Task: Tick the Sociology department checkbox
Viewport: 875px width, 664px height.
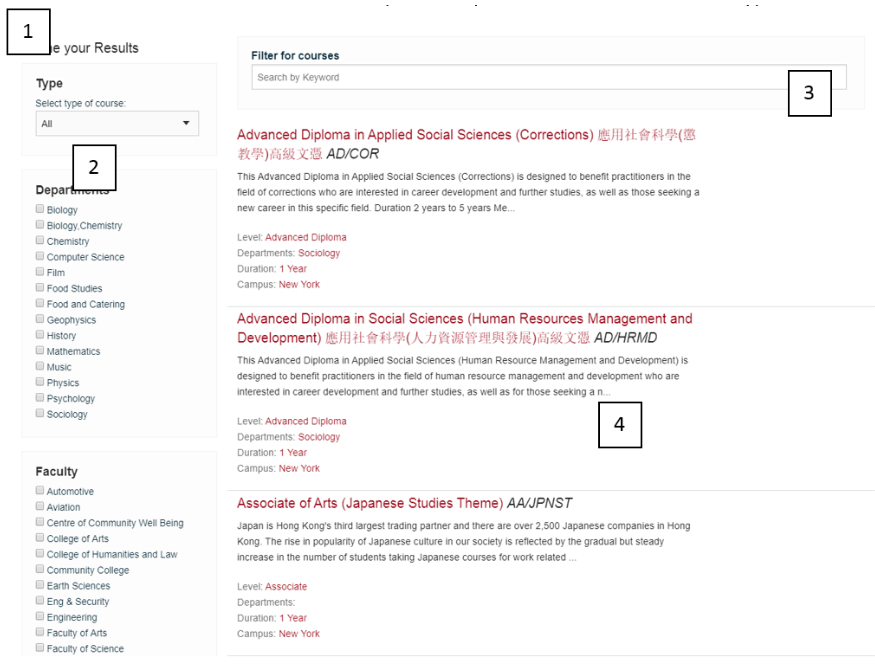Action: pyautogui.click(x=40, y=414)
